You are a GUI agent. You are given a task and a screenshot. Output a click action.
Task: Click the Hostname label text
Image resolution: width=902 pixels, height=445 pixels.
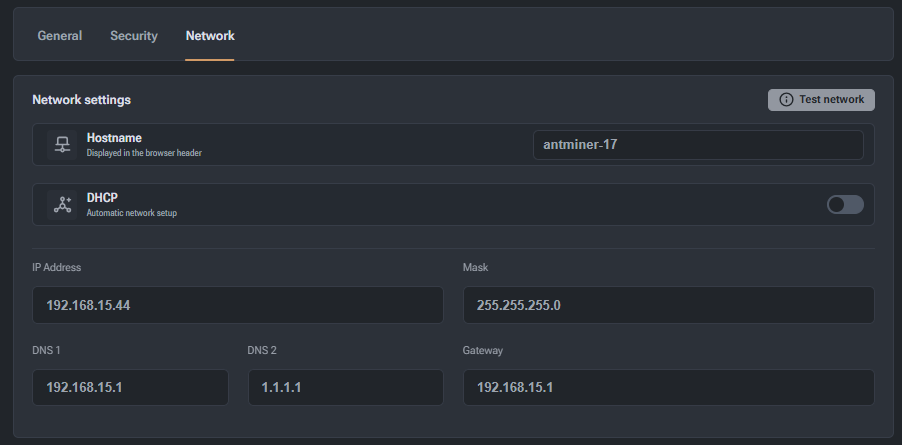[x=114, y=138]
